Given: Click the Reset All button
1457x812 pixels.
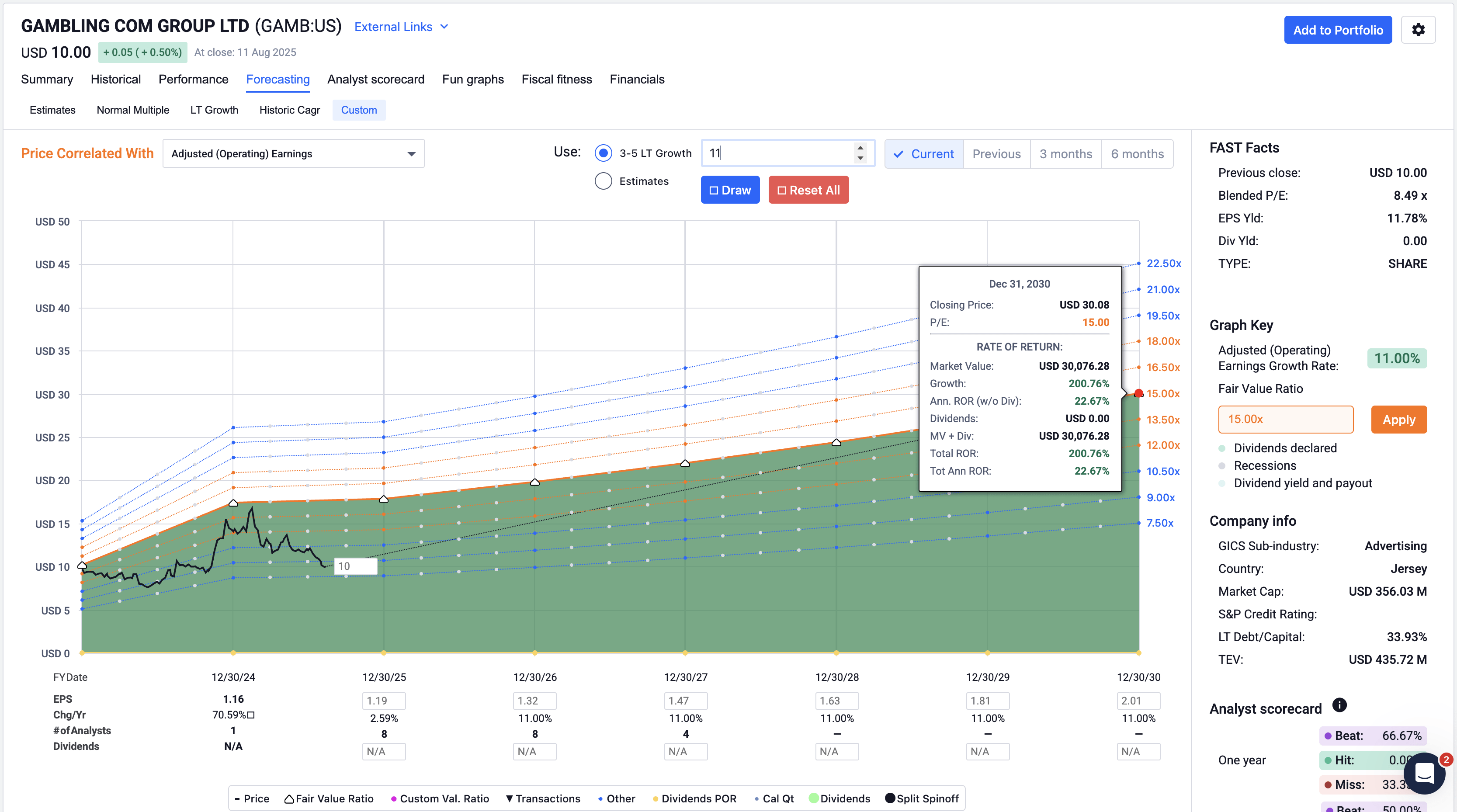Looking at the screenshot, I should (x=808, y=190).
